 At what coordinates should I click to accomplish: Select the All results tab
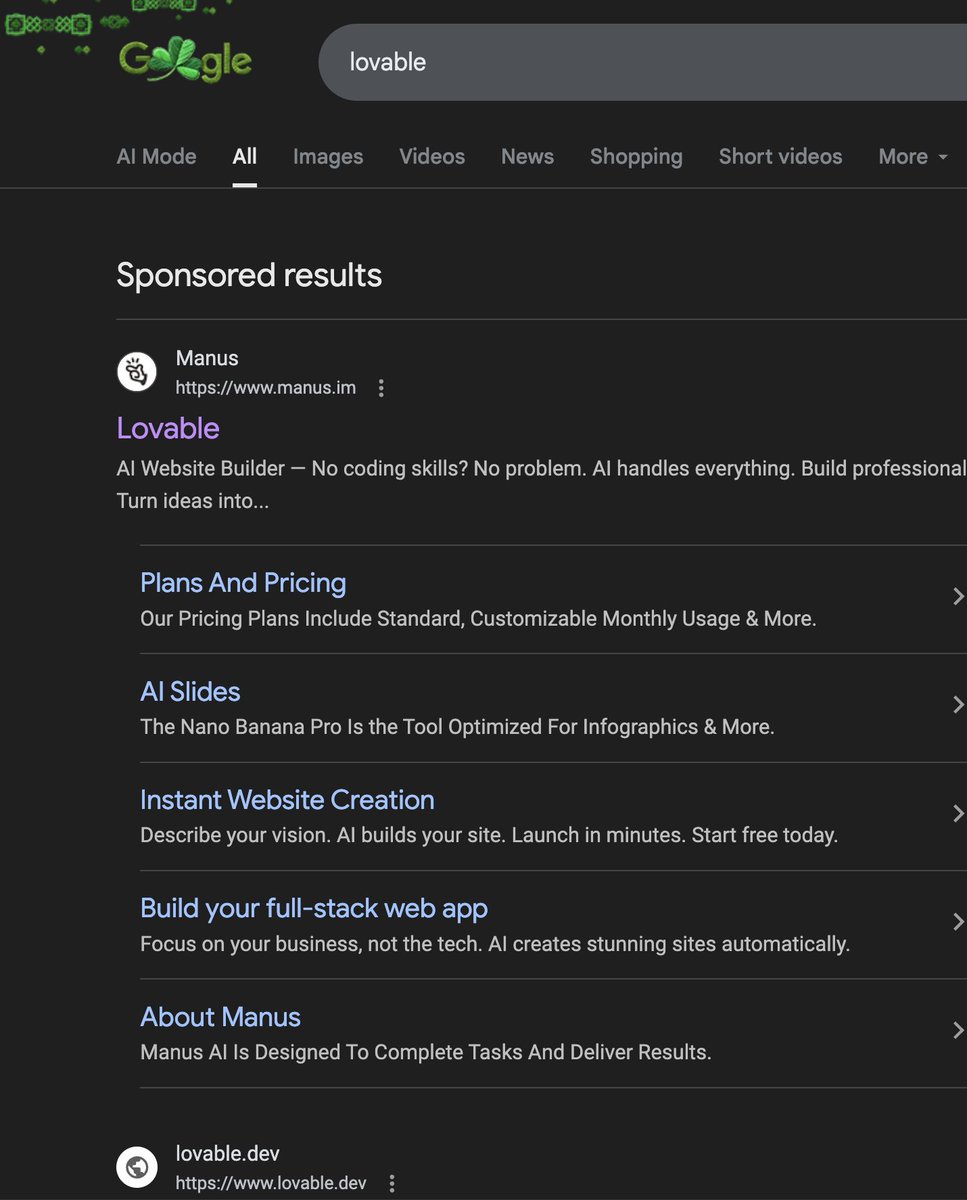coord(245,157)
